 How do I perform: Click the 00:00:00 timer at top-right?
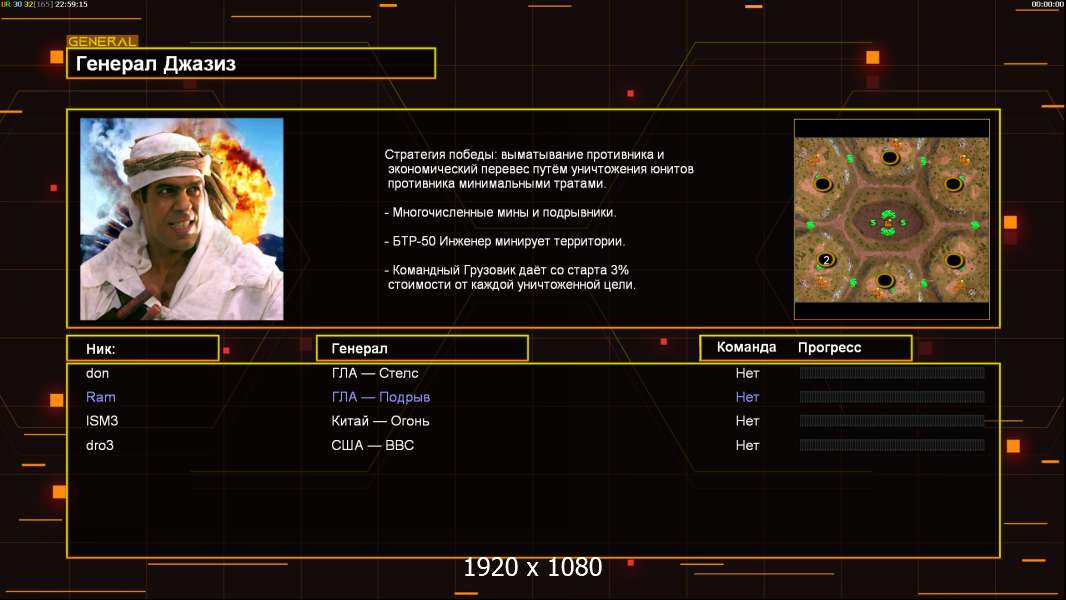tap(1047, 4)
